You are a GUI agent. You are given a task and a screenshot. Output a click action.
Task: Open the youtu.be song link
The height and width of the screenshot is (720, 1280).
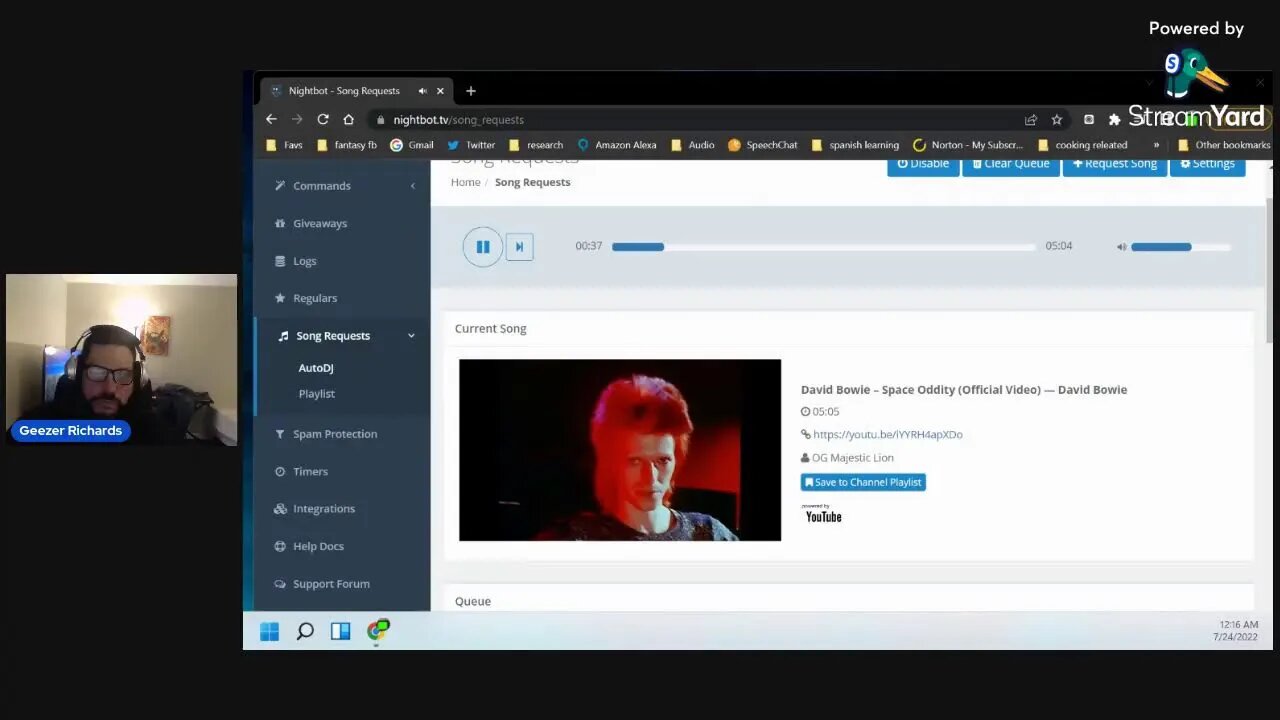pyautogui.click(x=887, y=434)
